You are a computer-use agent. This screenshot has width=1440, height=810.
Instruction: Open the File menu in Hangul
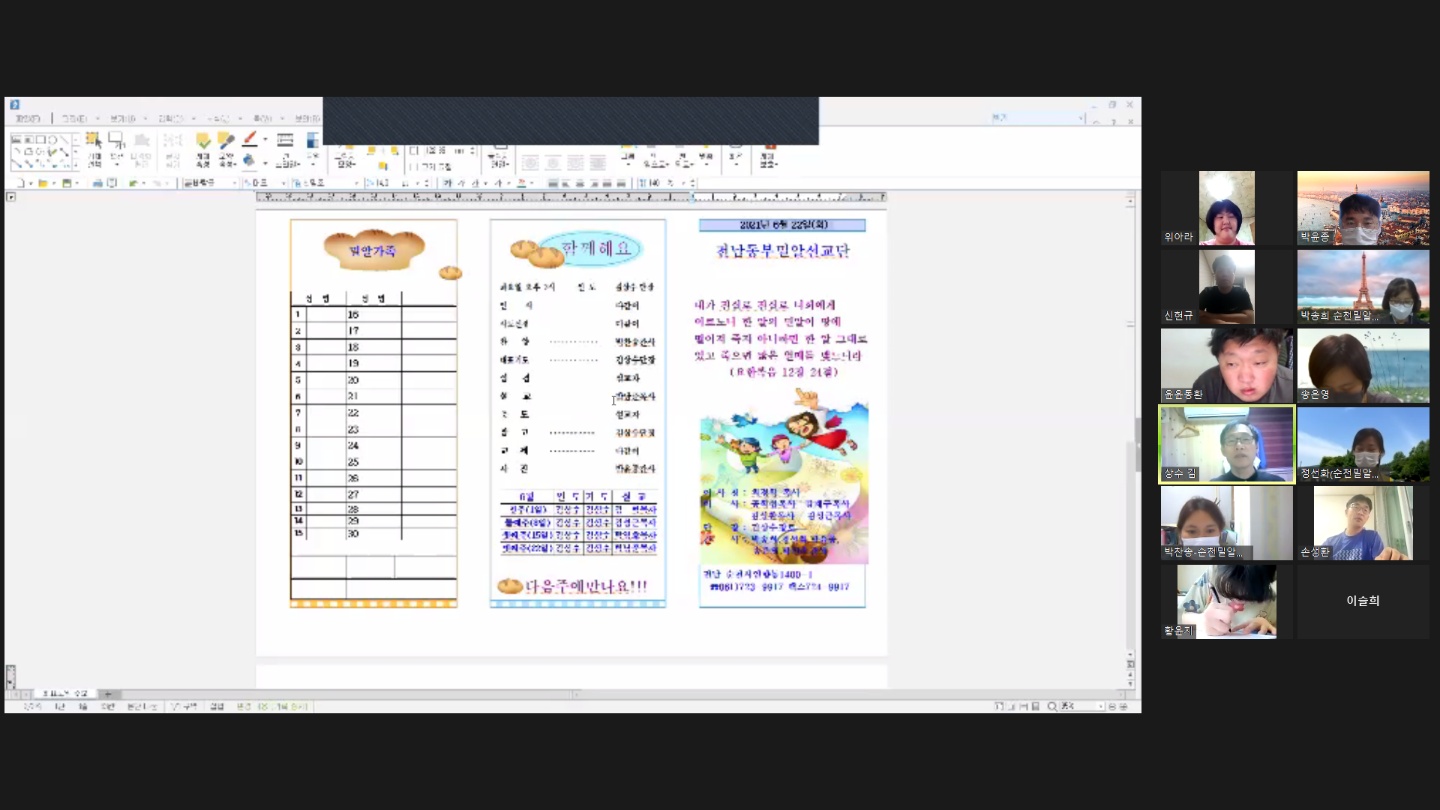(27, 118)
